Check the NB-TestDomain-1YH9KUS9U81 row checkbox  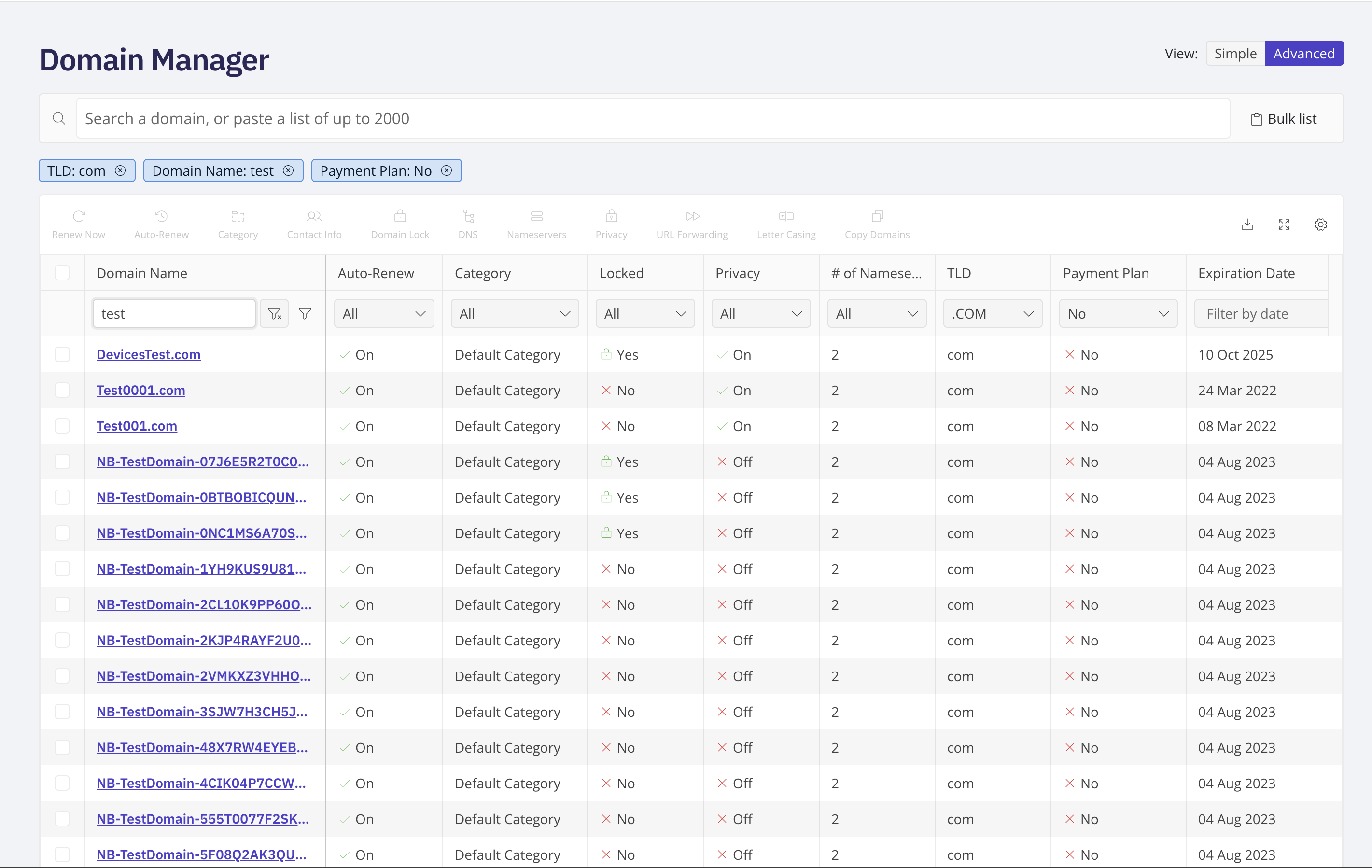pyautogui.click(x=62, y=569)
